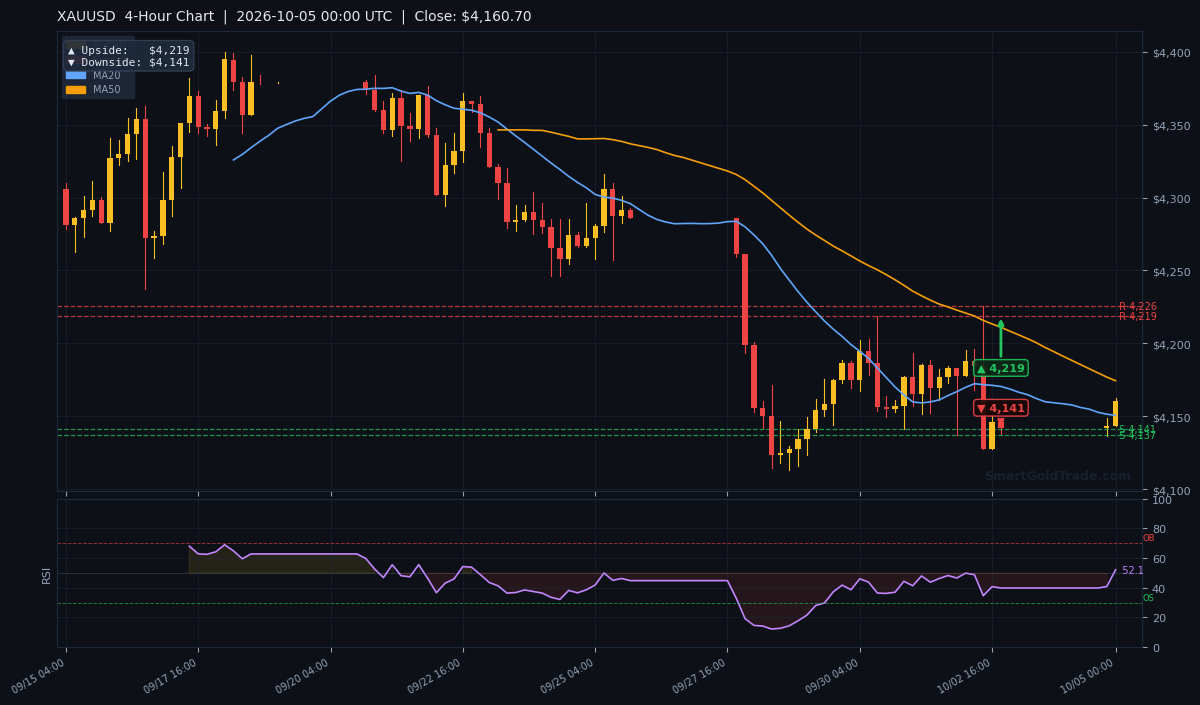Viewport: 1200px width, 705px height.
Task: Click the RSI 60 axis tick
Action: (x=1160, y=559)
